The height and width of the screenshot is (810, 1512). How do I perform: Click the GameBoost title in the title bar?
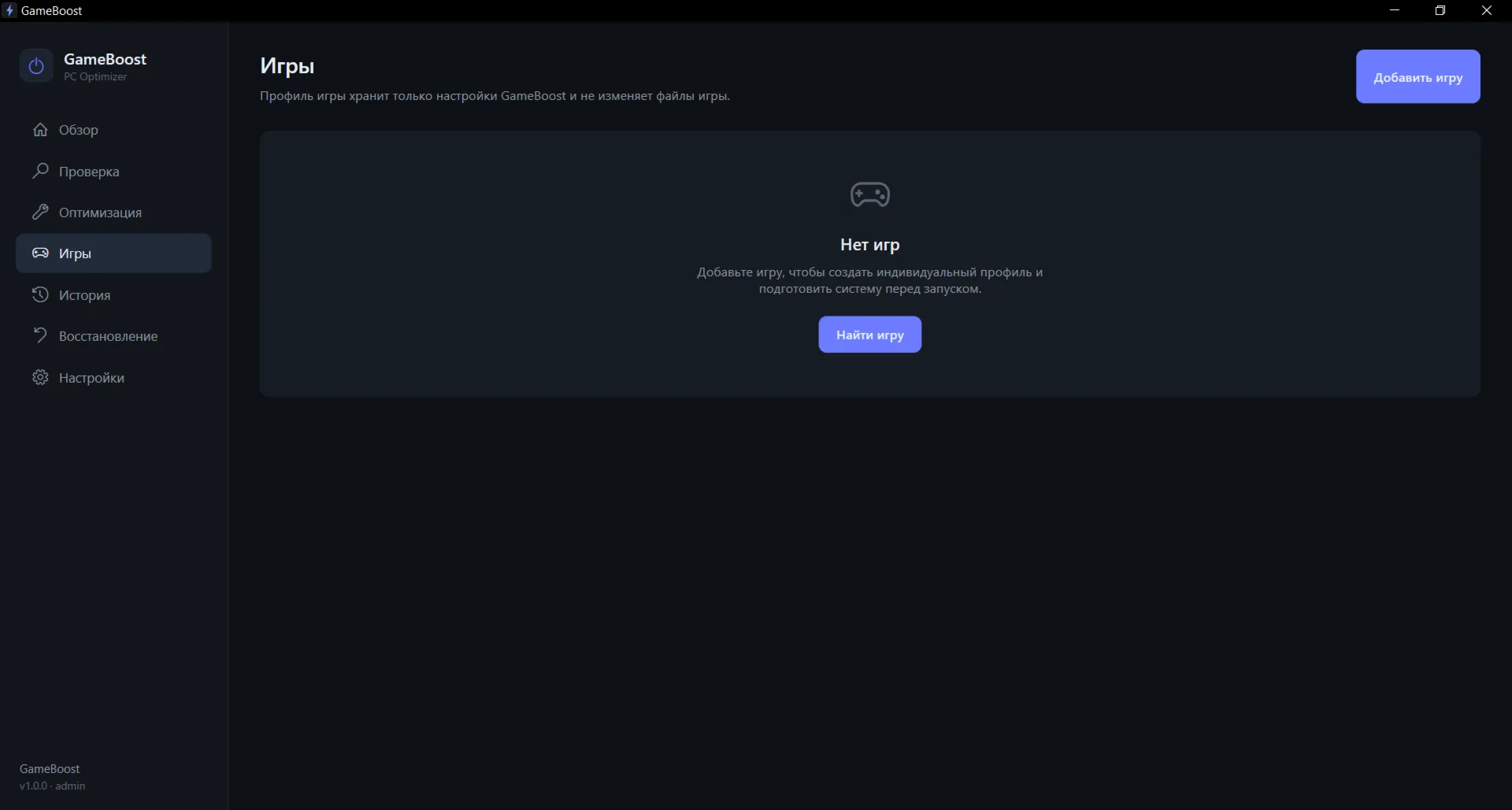point(52,10)
